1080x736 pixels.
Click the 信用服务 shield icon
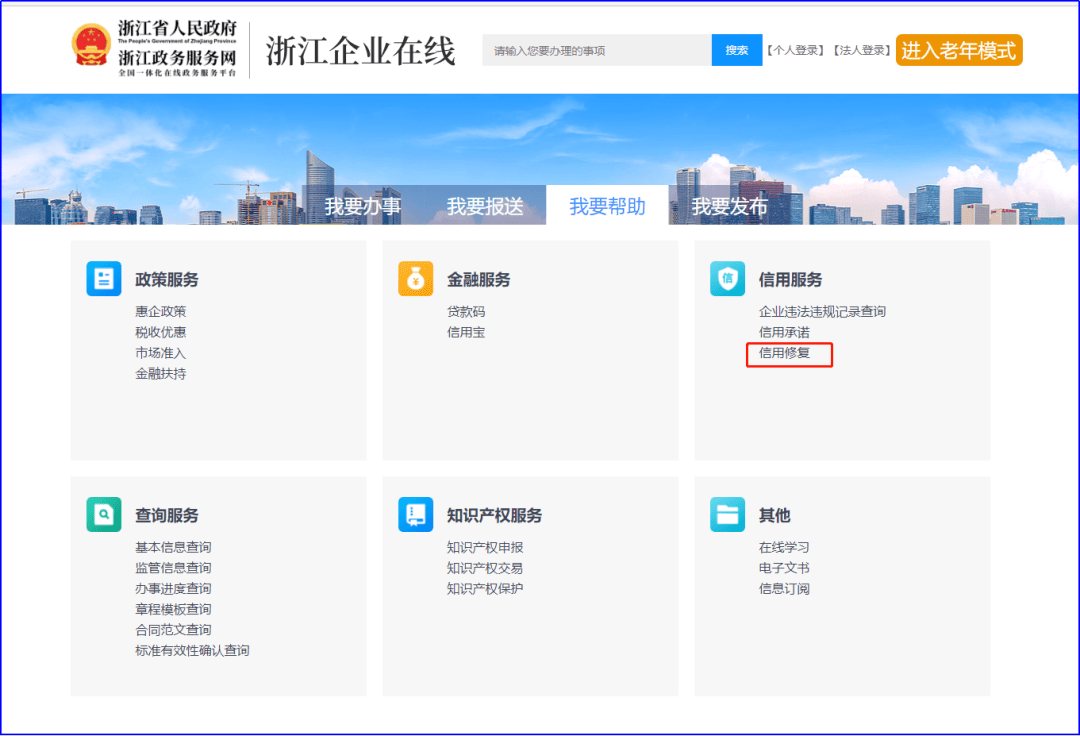click(x=727, y=278)
